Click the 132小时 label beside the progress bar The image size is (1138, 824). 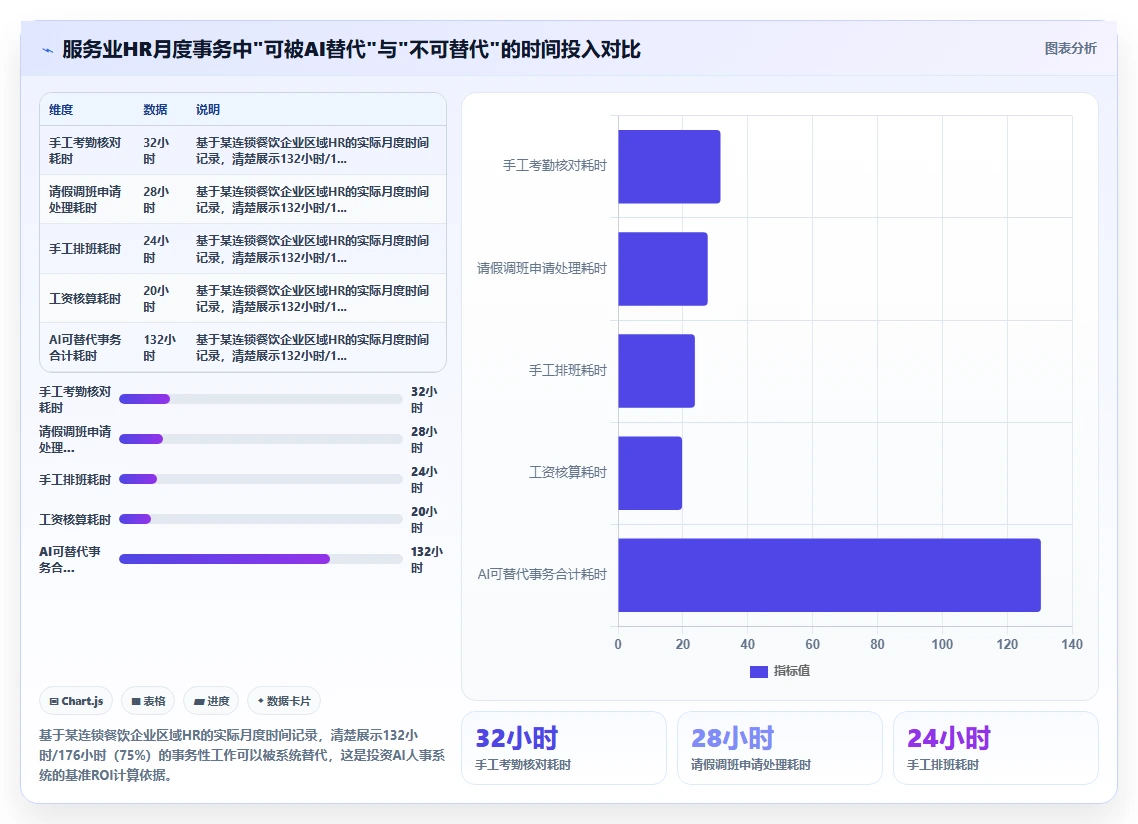coord(427,559)
